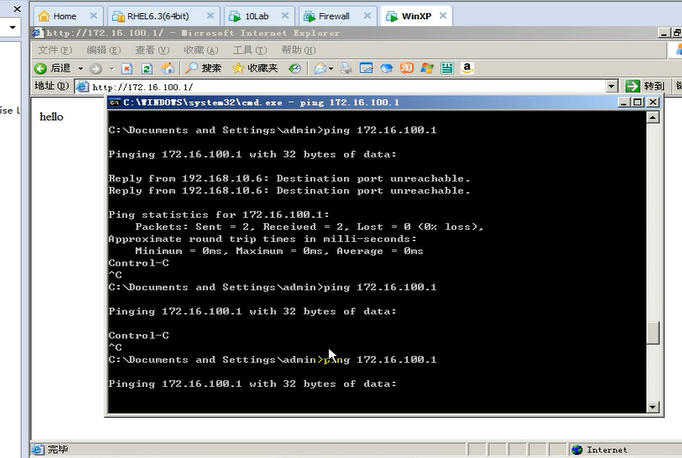Viewport: 682px width, 458px height.
Task: Go to the IE home page icon
Action: [x=168, y=68]
